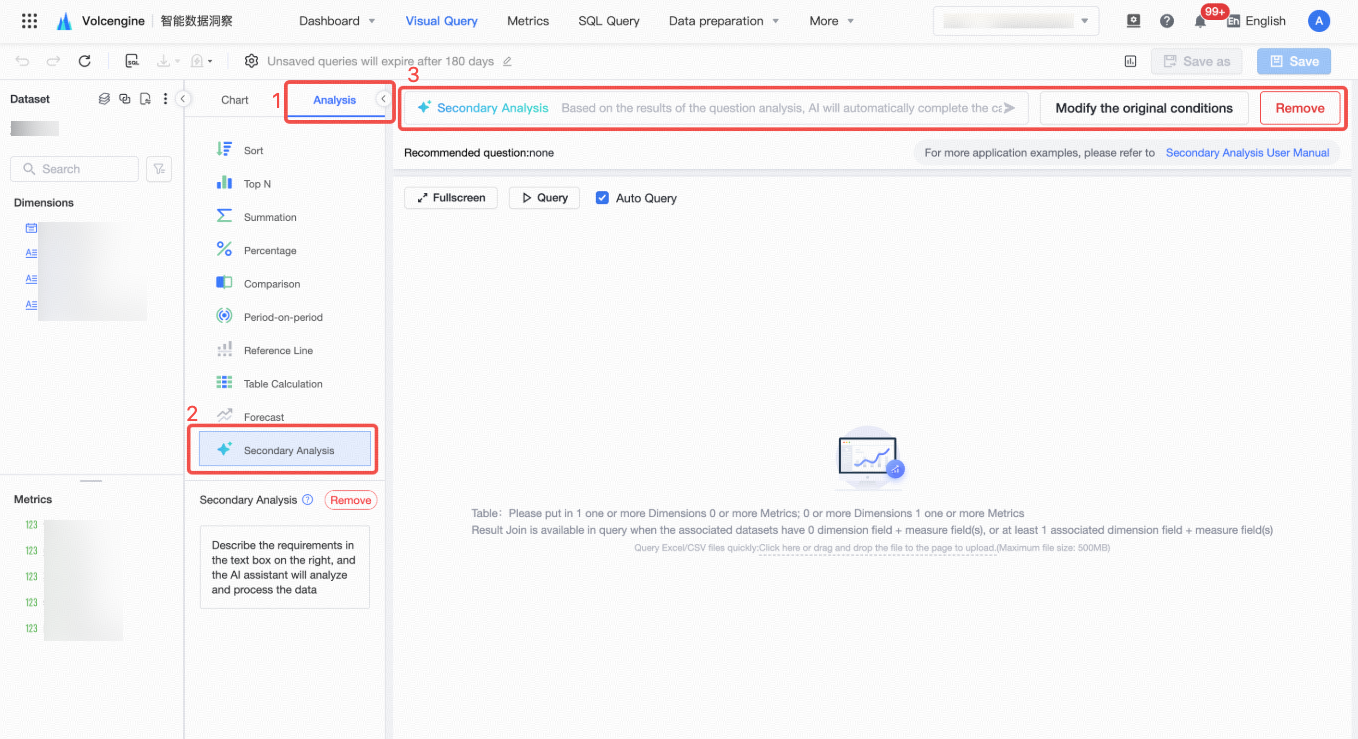This screenshot has height=739, width=1358.
Task: Click the Volcengine logo
Action: click(64, 21)
